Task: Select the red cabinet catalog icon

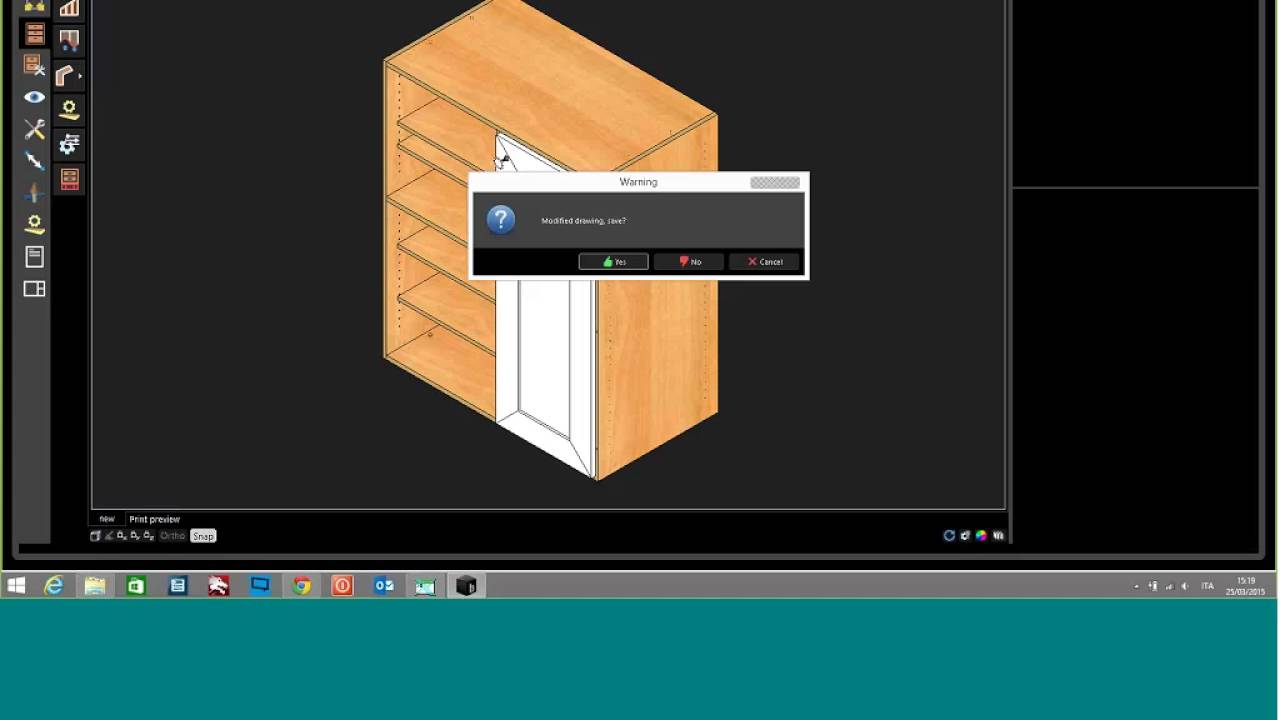Action: click(69, 179)
